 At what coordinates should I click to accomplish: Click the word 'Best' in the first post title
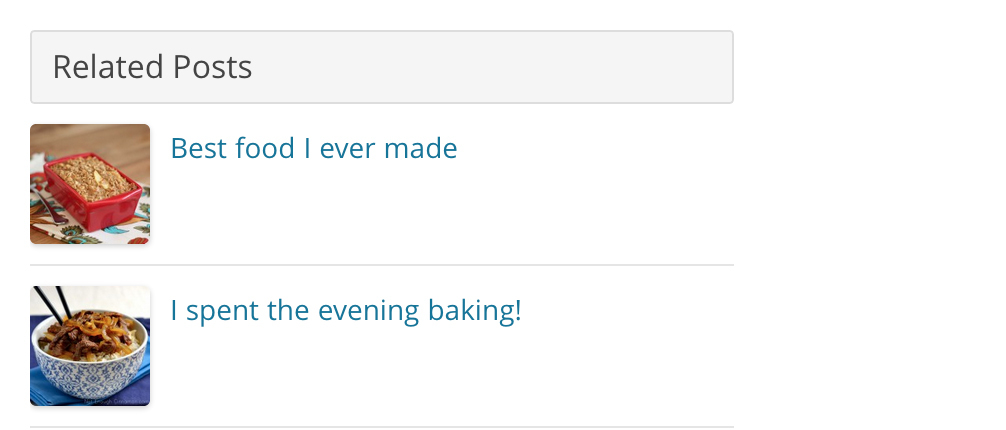pos(197,148)
